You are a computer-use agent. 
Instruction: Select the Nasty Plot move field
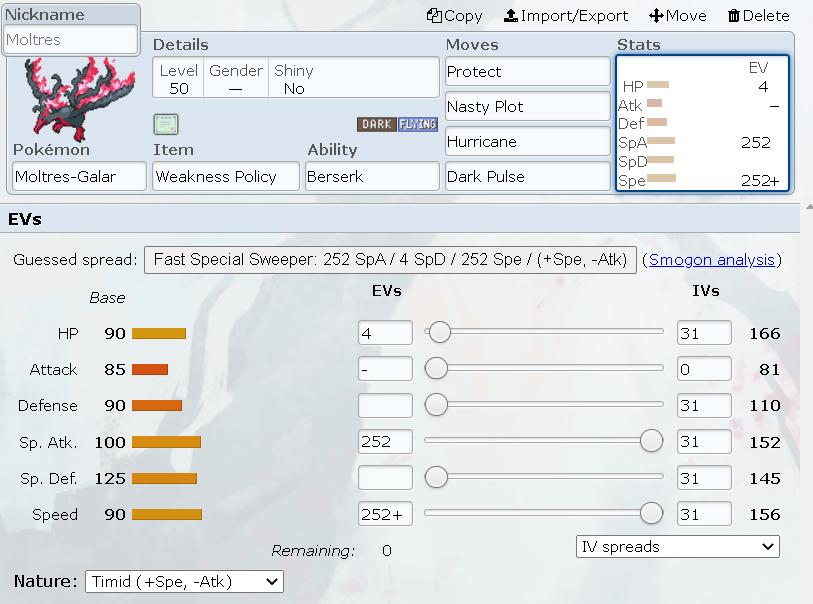click(527, 107)
